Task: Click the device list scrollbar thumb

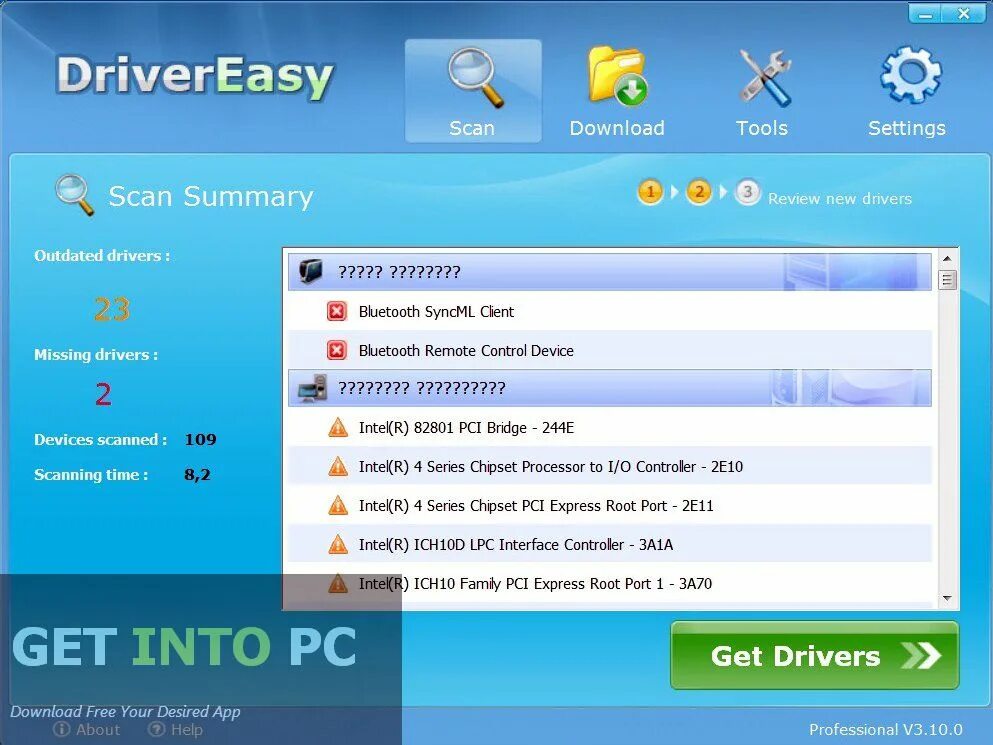Action: [947, 279]
